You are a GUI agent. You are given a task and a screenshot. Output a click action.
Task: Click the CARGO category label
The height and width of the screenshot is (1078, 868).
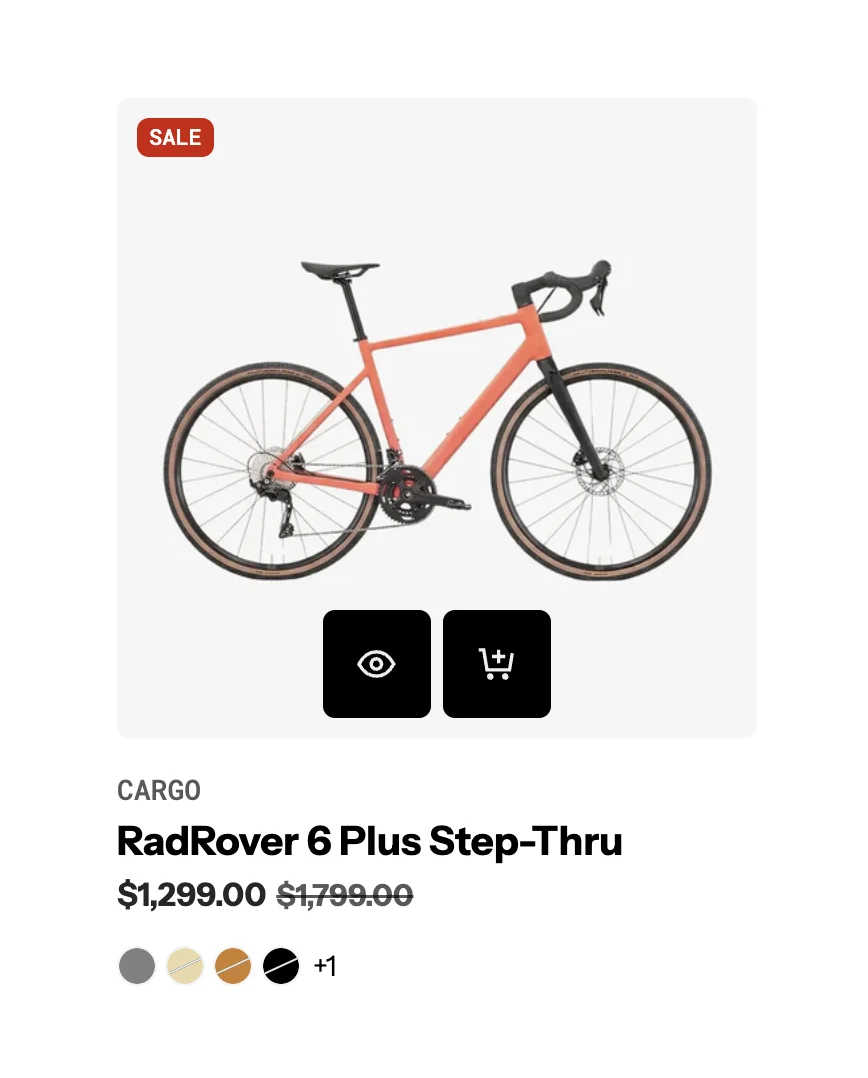[159, 790]
